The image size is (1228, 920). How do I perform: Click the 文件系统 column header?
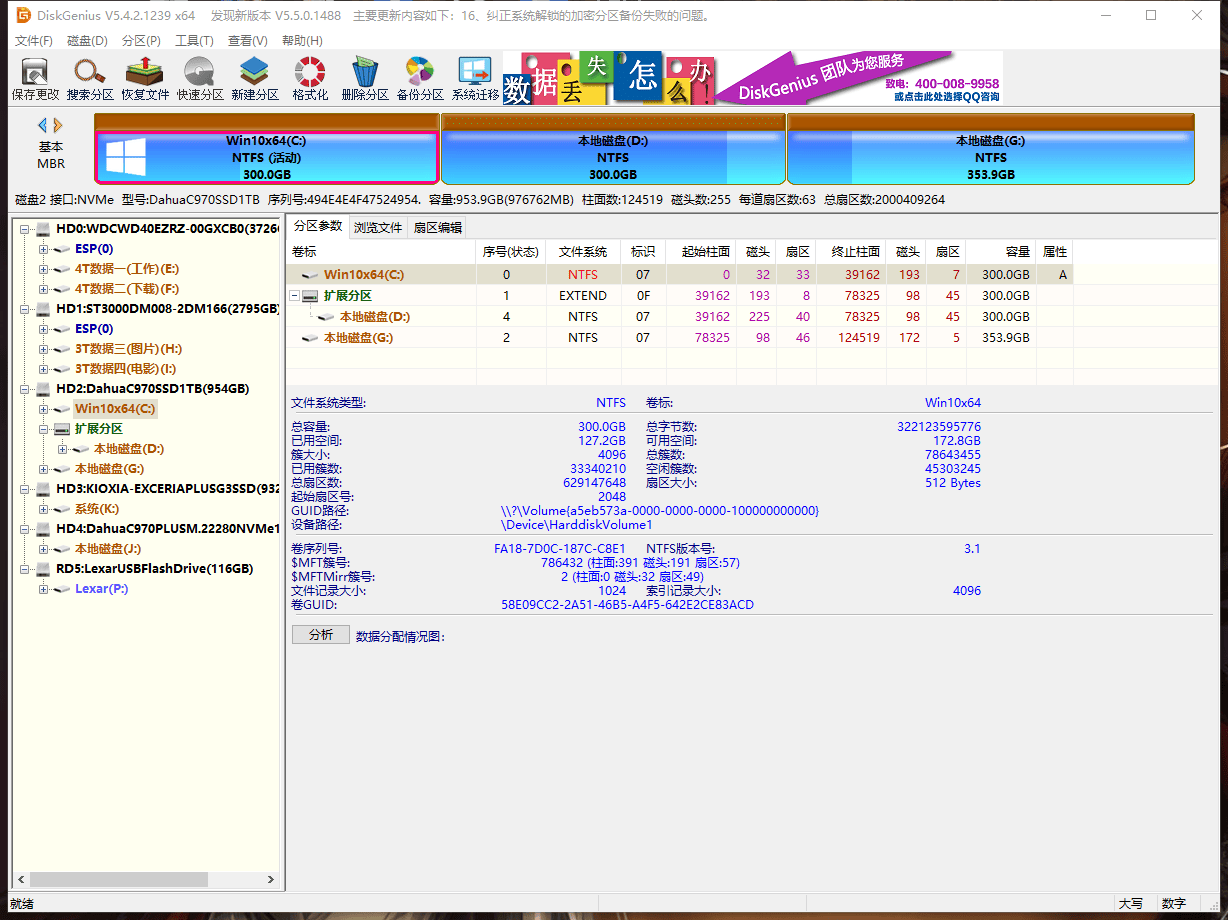pos(583,252)
